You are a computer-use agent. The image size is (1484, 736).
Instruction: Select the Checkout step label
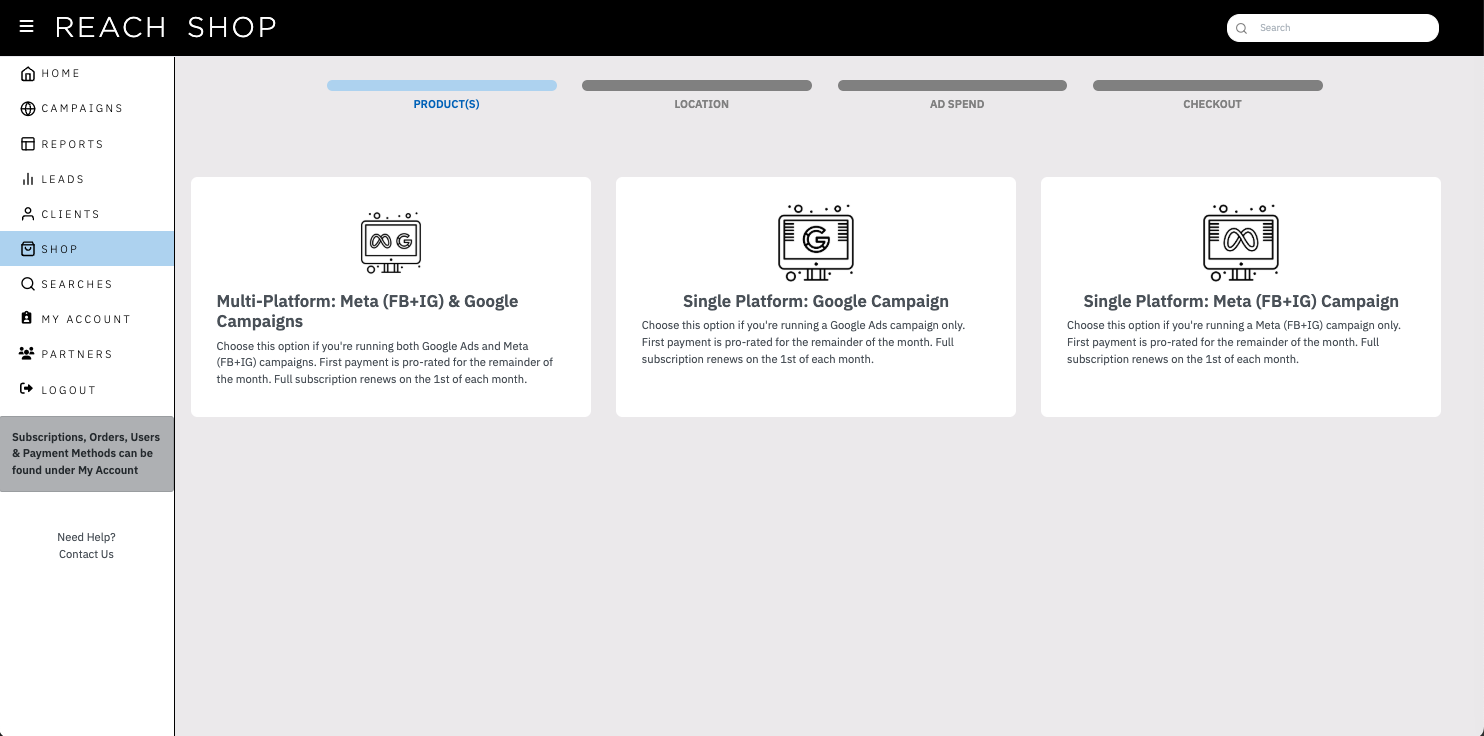coord(1212,104)
